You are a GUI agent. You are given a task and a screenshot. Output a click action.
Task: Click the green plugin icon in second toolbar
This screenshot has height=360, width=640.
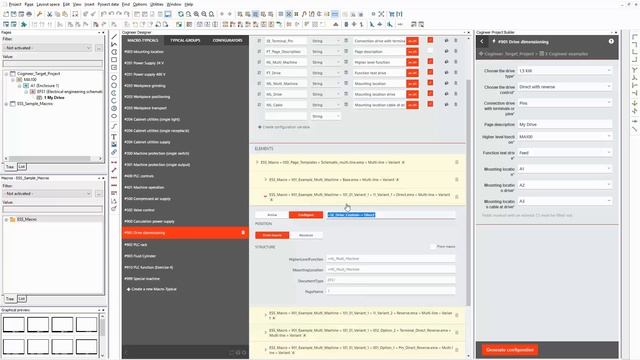24,24
